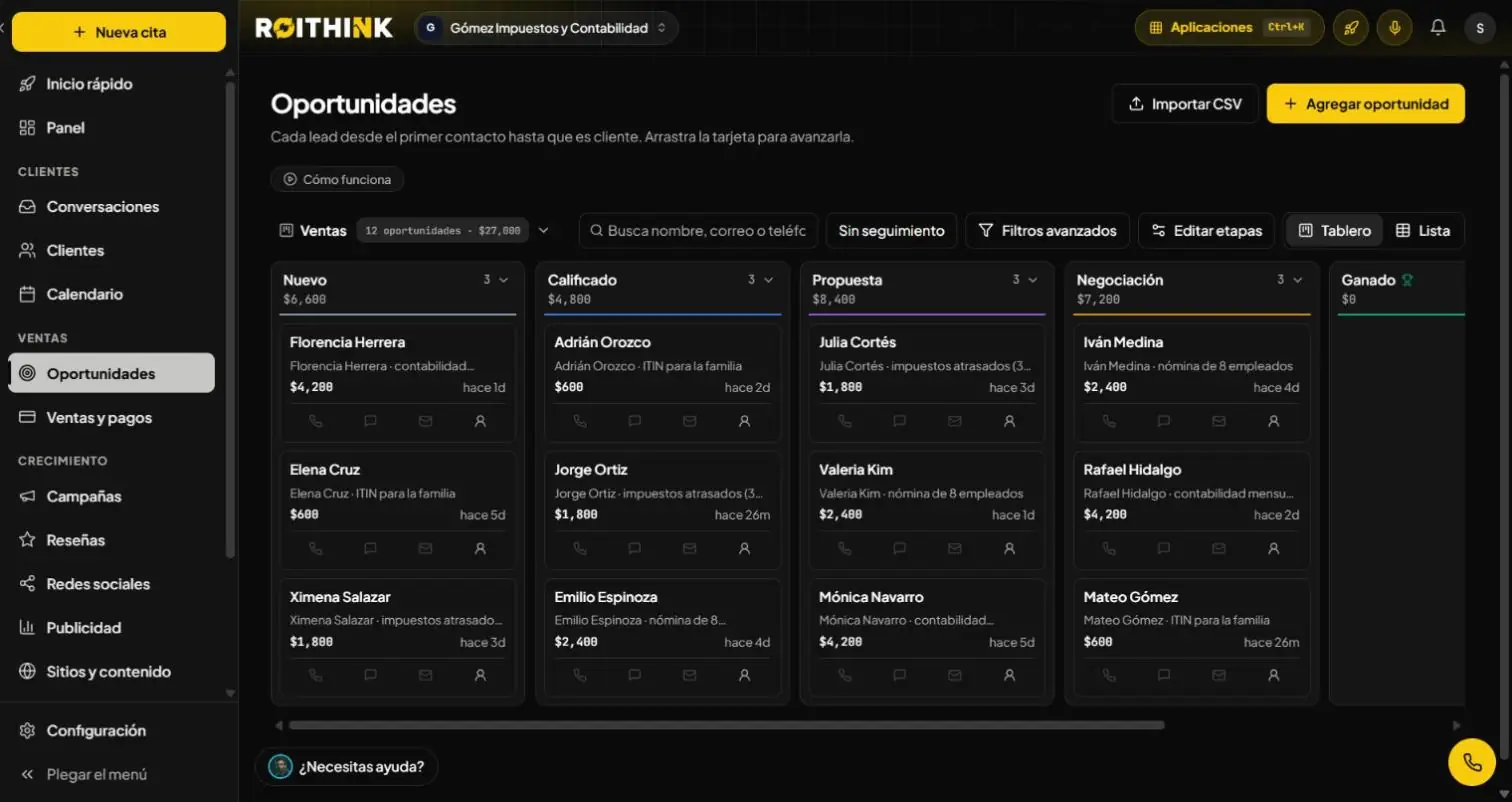
Task: Open chat icon on Valeria Kim card
Action: (899, 548)
